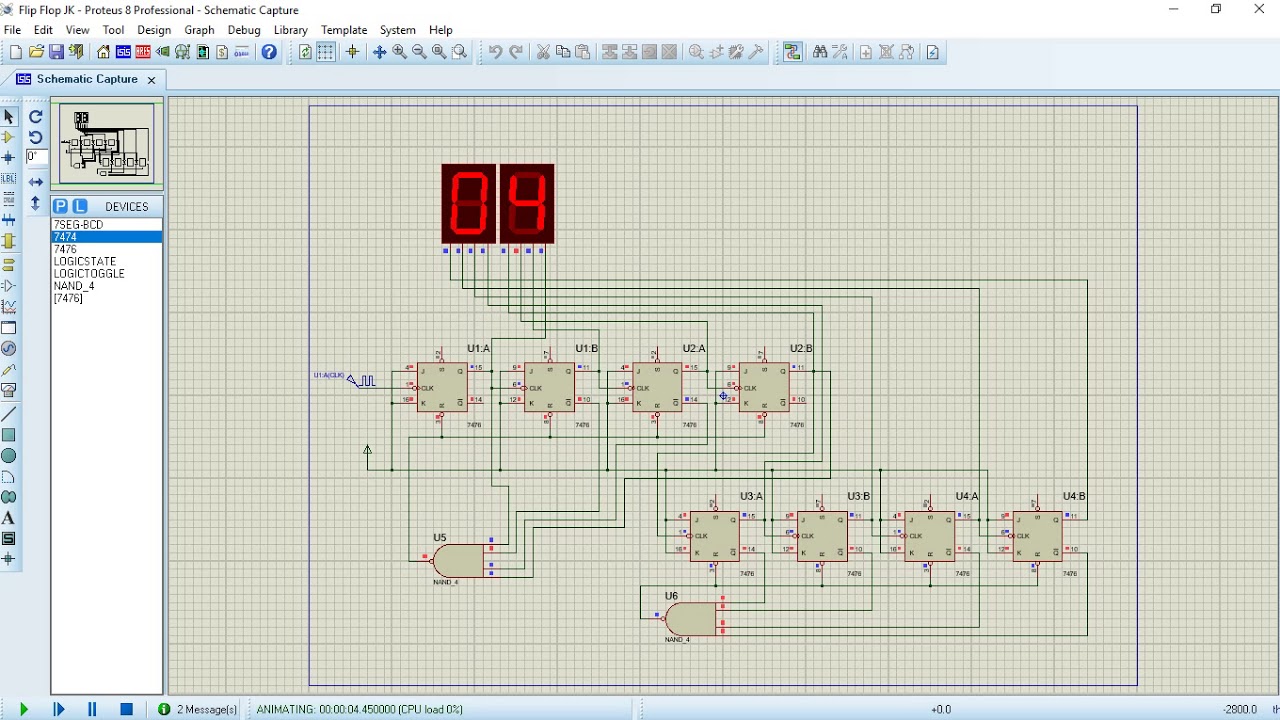This screenshot has height=720, width=1280.
Task: Rotate clockwise using the rotate icon
Action: [36, 117]
